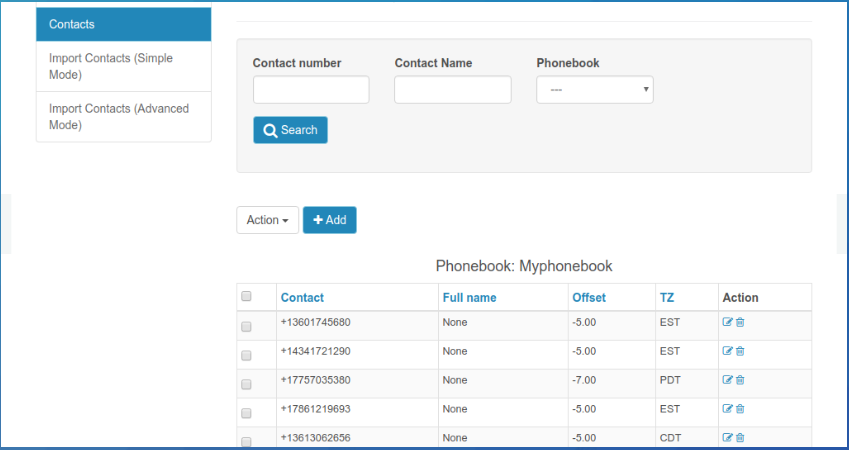This screenshot has height=450, width=849.
Task: Edit contact +17861219693 using pencil icon
Action: 727,409
